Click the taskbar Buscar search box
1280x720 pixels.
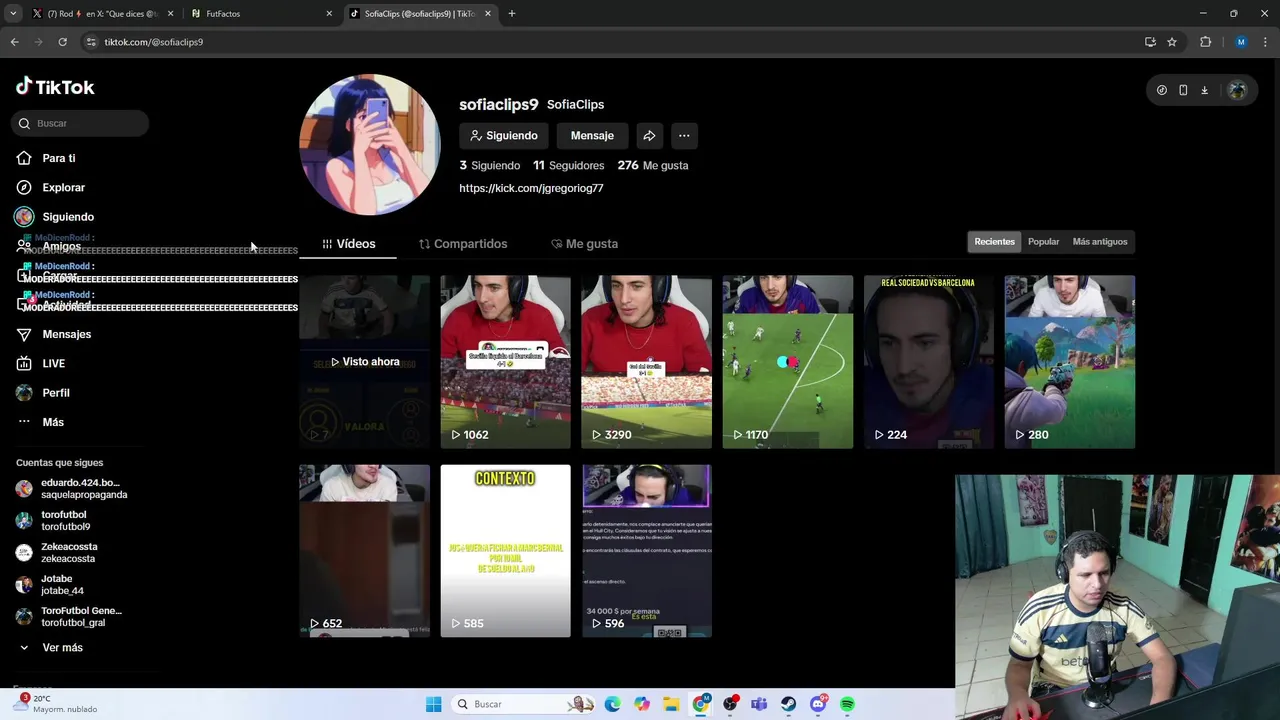[x=523, y=704]
